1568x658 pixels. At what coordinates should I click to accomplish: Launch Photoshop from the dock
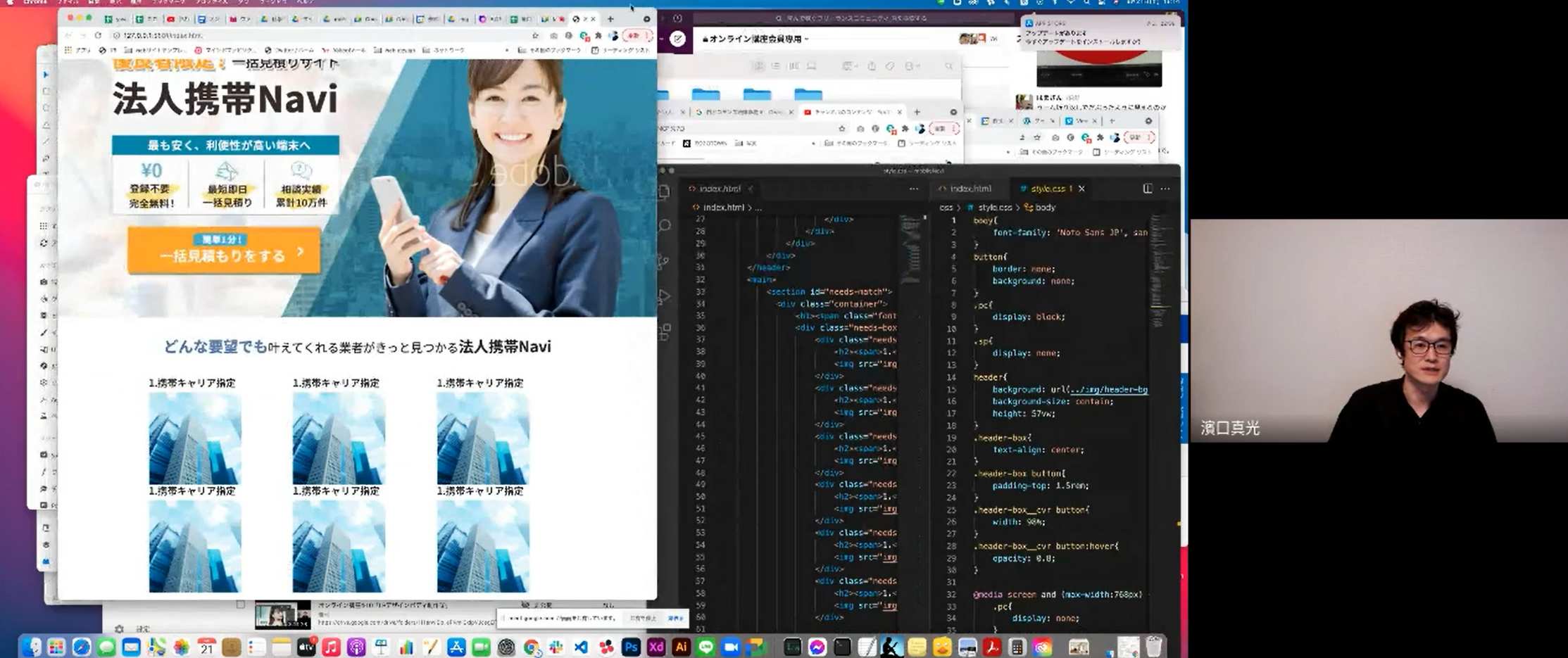click(x=631, y=647)
